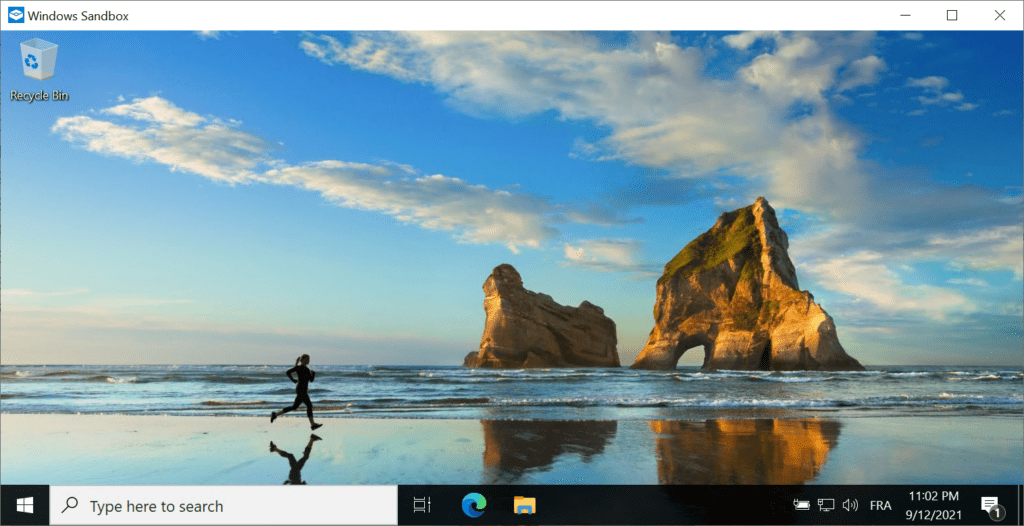
Task: Click the search magnifier icon in taskbar
Action: [69, 505]
